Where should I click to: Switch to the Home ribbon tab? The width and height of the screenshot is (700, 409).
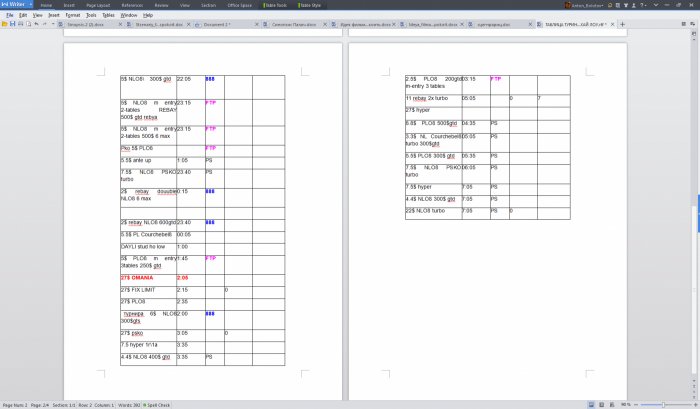[x=46, y=5]
